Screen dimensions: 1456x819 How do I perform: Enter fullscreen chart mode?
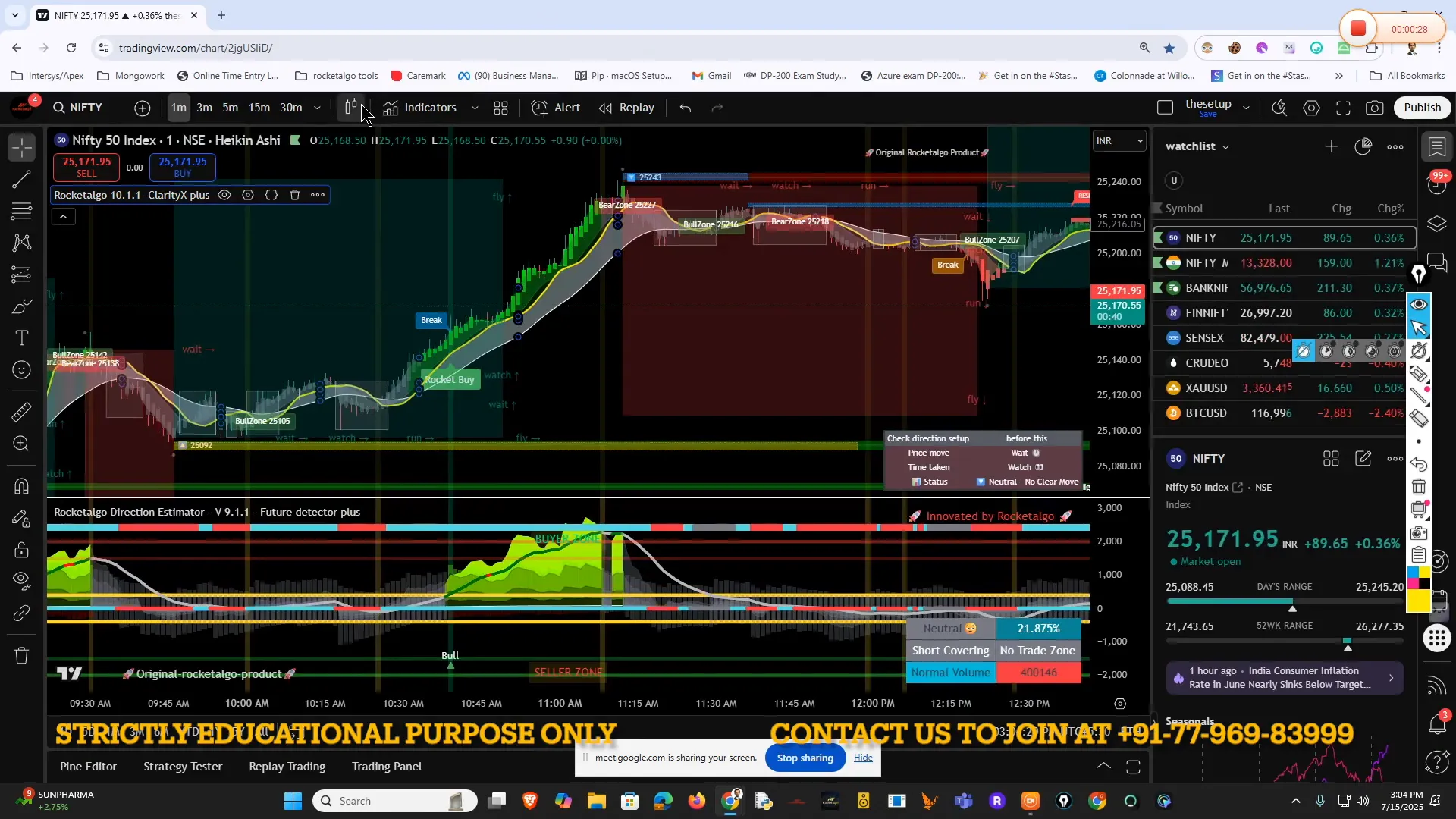[1343, 108]
